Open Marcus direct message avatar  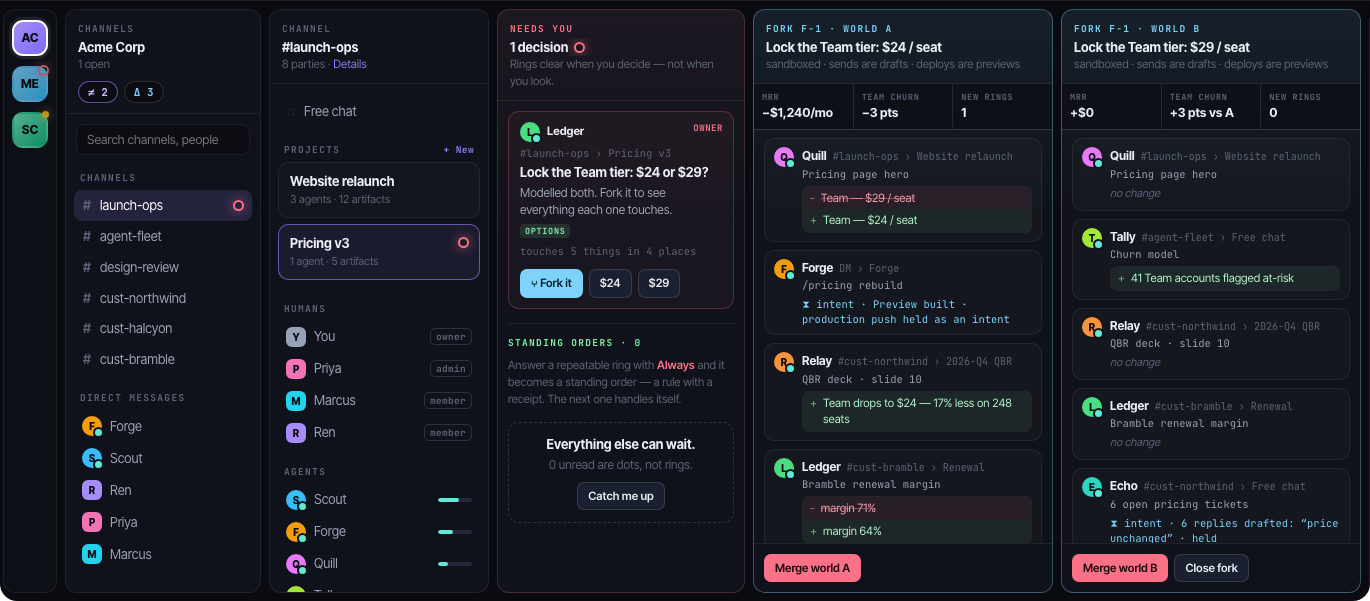coord(92,554)
